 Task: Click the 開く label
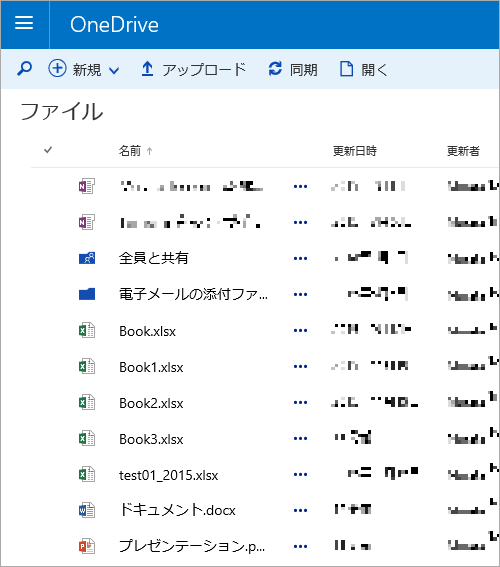[375, 70]
